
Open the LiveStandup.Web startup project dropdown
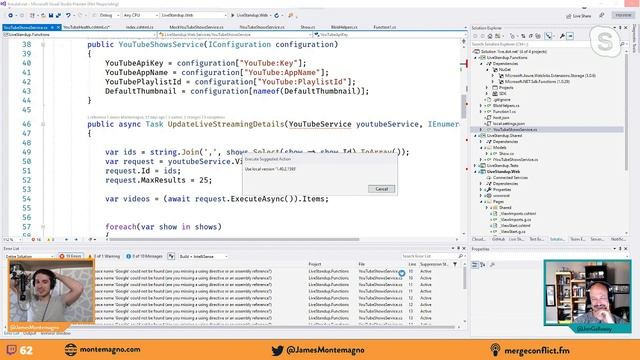pos(193,16)
